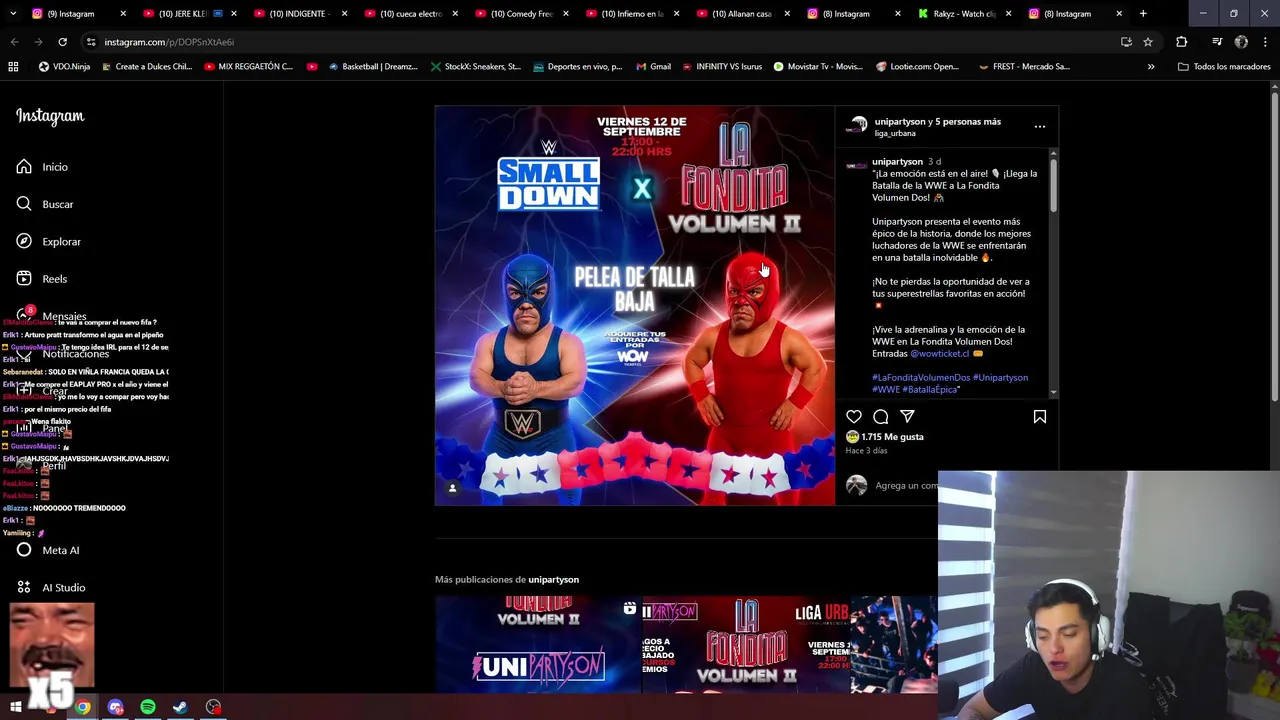Open Todos los marcadores folder
Viewport: 1280px width, 720px height.
pyautogui.click(x=1224, y=67)
